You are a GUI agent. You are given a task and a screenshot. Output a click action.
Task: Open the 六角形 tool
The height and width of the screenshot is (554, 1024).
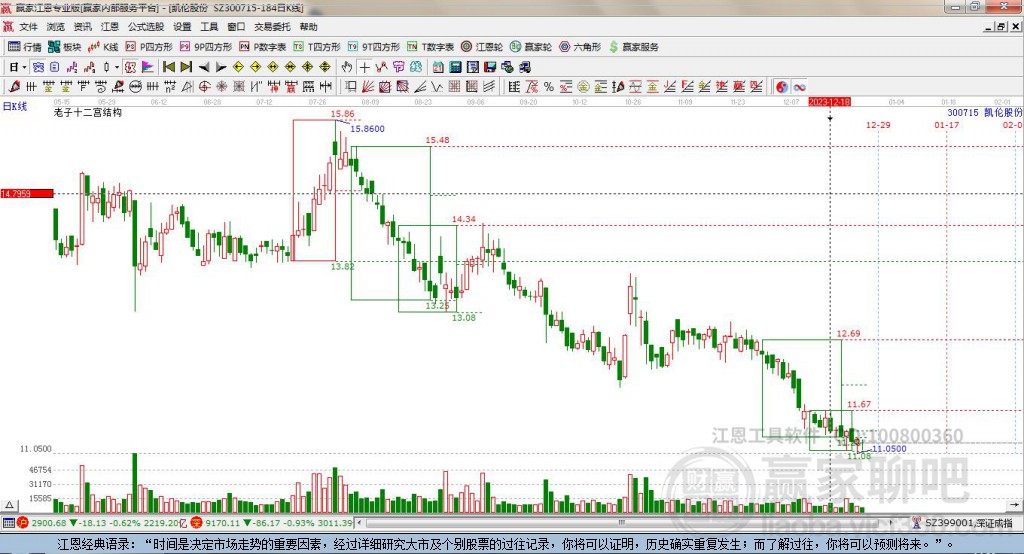coord(580,47)
